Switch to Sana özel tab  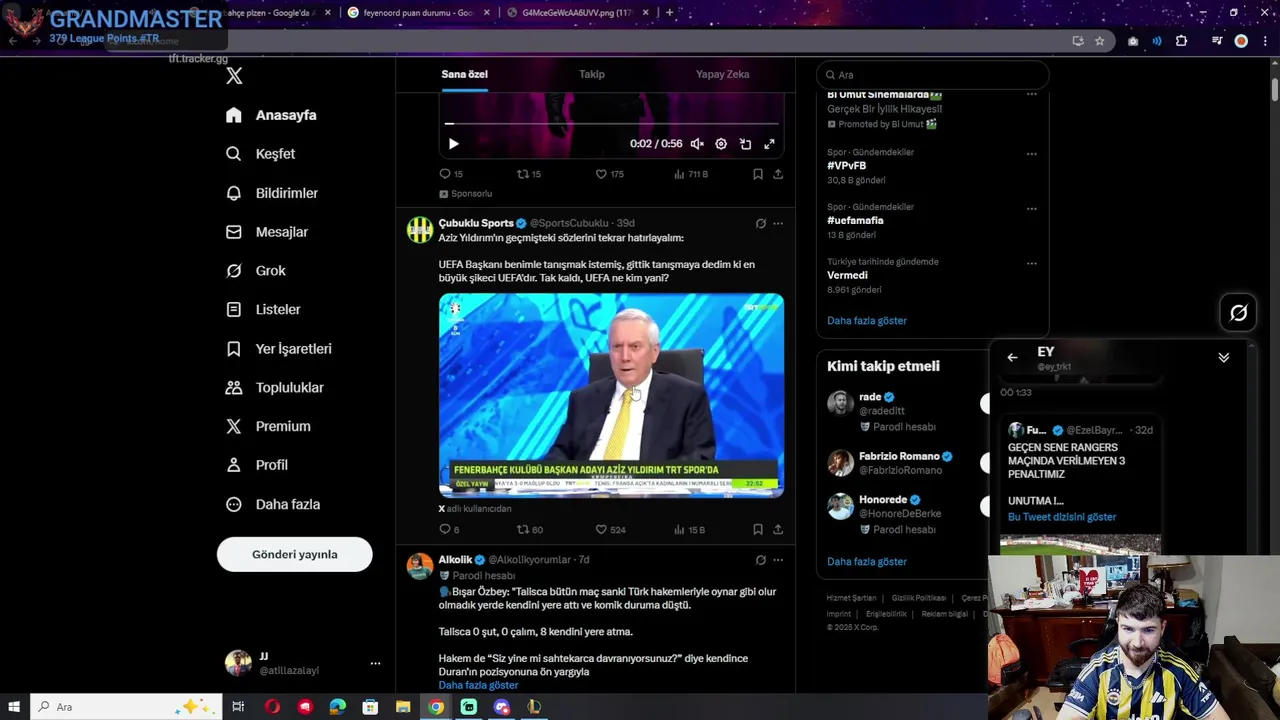[465, 74]
